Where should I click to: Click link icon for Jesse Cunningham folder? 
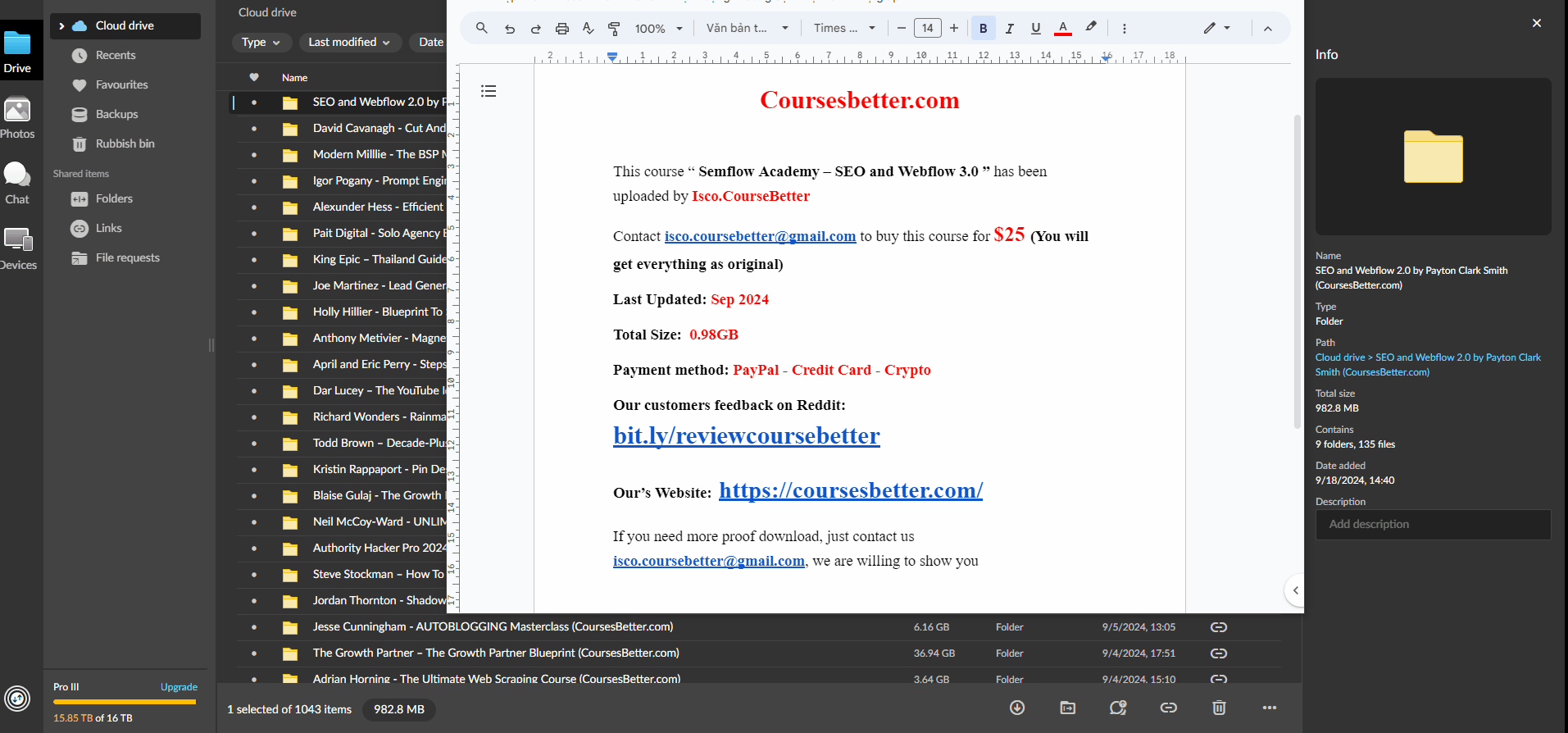pyautogui.click(x=1219, y=627)
